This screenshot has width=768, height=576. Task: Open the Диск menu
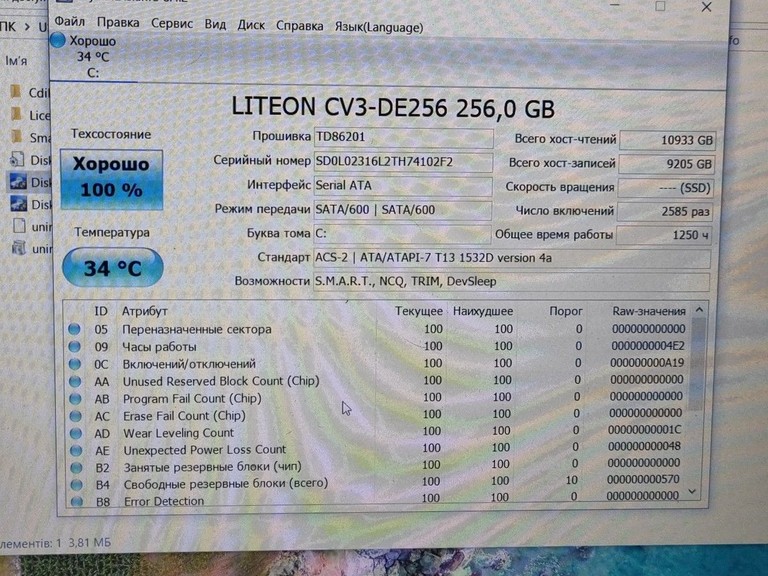(x=251, y=24)
